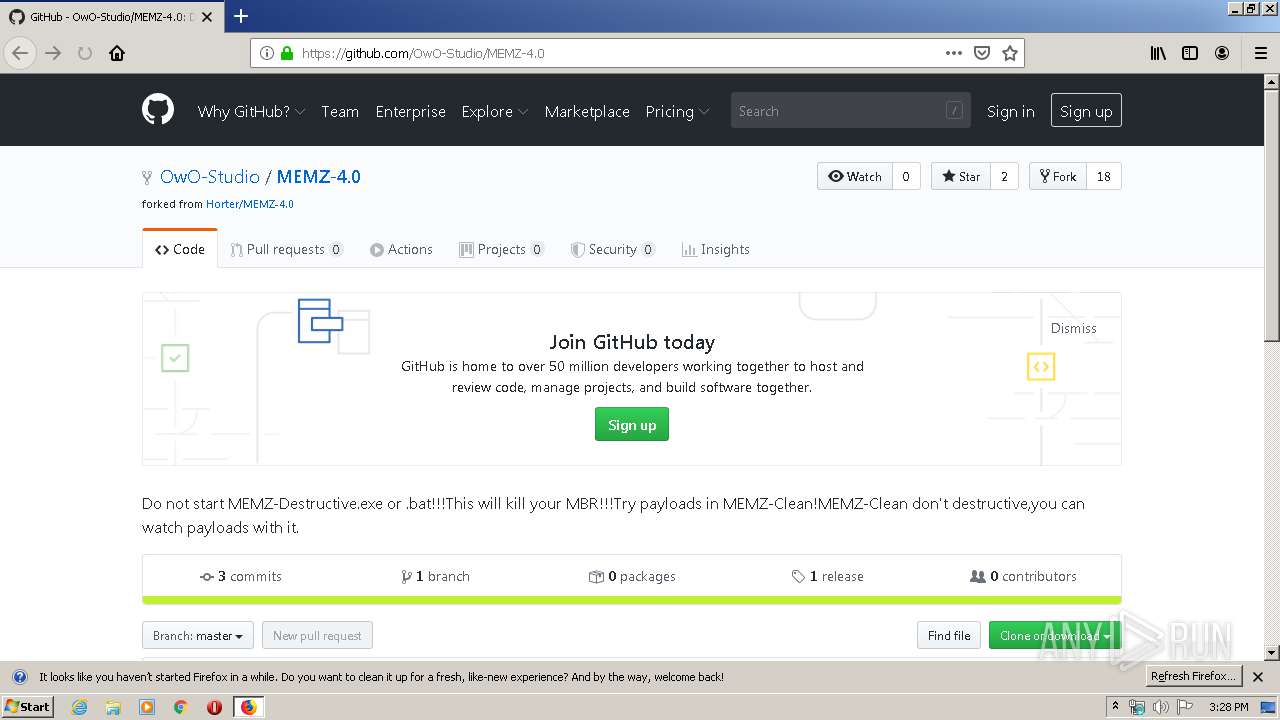Dismiss the Join GitHub banner
Viewport: 1280px width, 720px height.
point(1073,328)
